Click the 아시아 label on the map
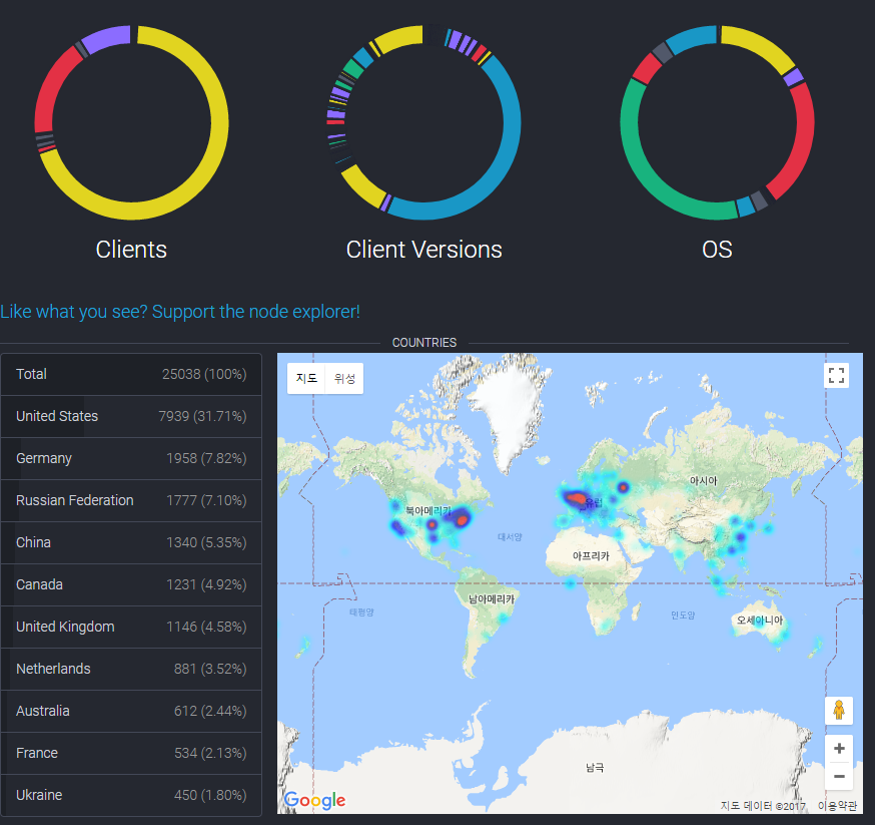Viewport: 875px width, 825px height. pos(703,481)
